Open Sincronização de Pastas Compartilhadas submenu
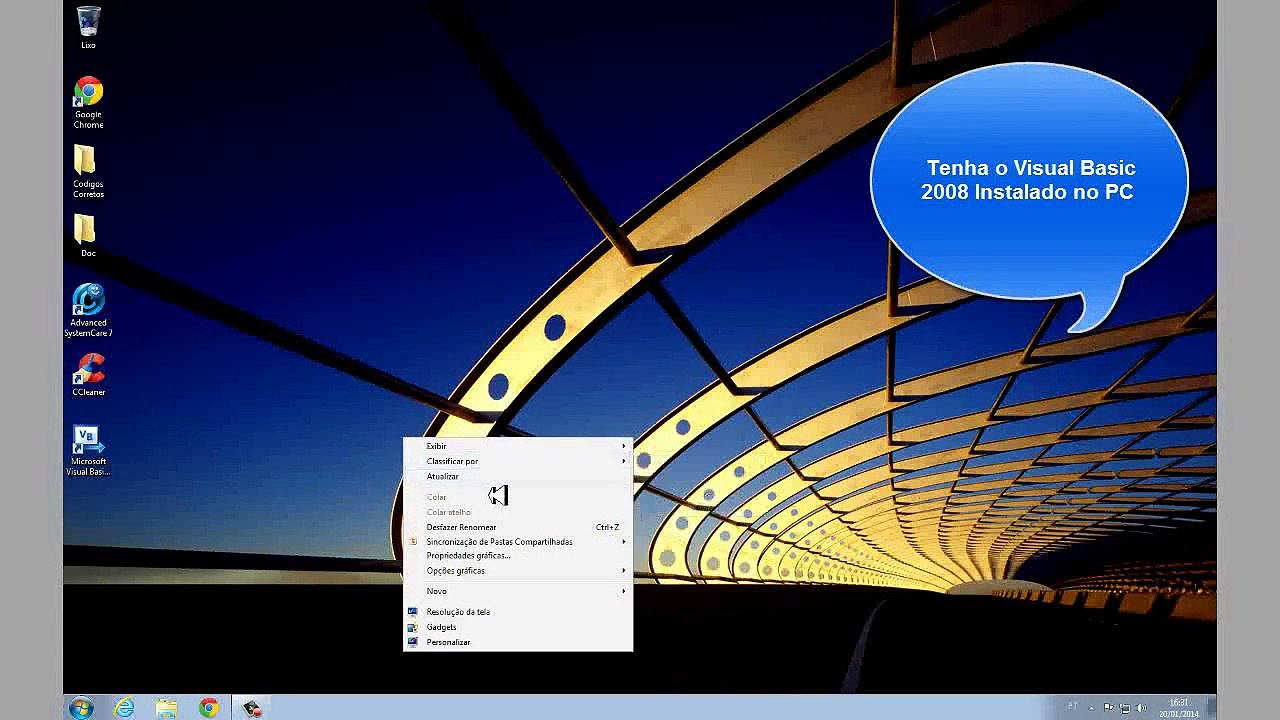 pos(518,542)
